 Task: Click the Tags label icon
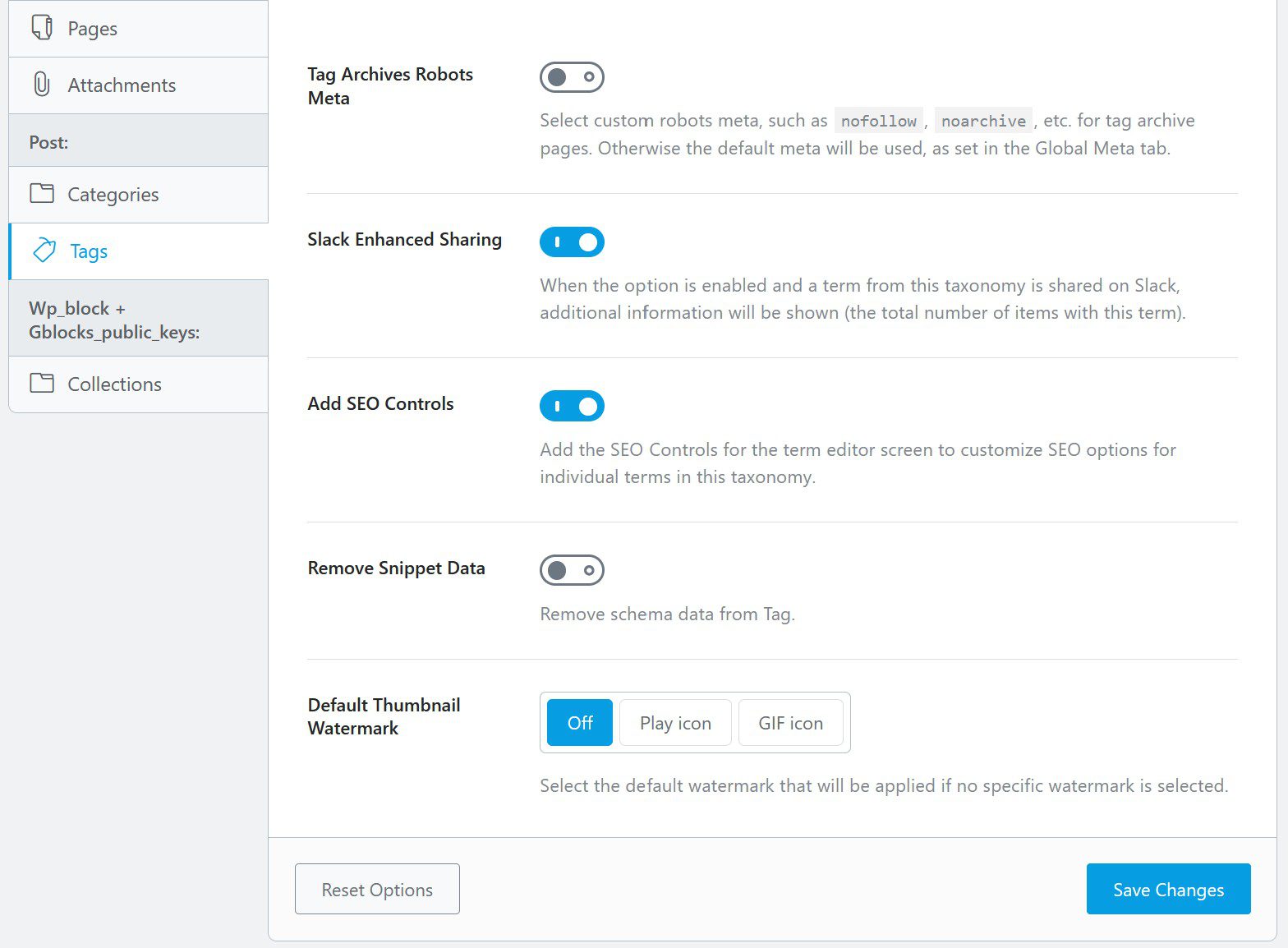(x=44, y=251)
